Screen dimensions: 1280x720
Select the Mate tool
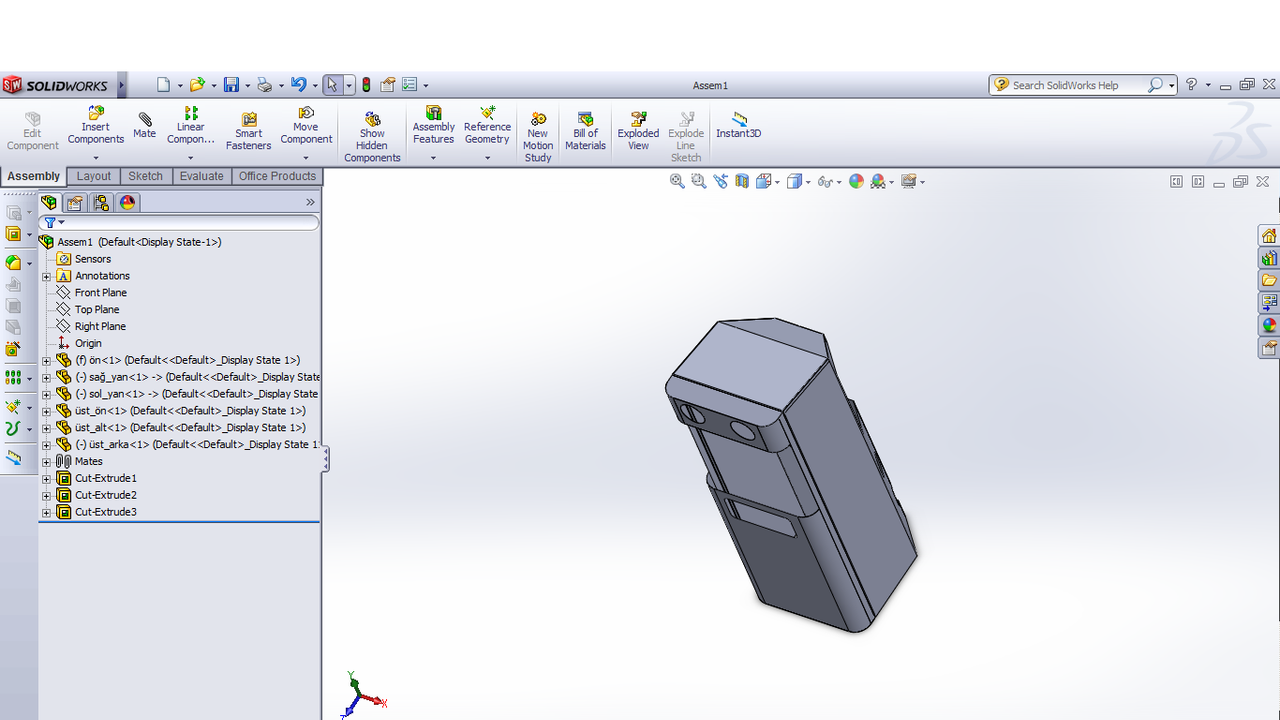145,126
